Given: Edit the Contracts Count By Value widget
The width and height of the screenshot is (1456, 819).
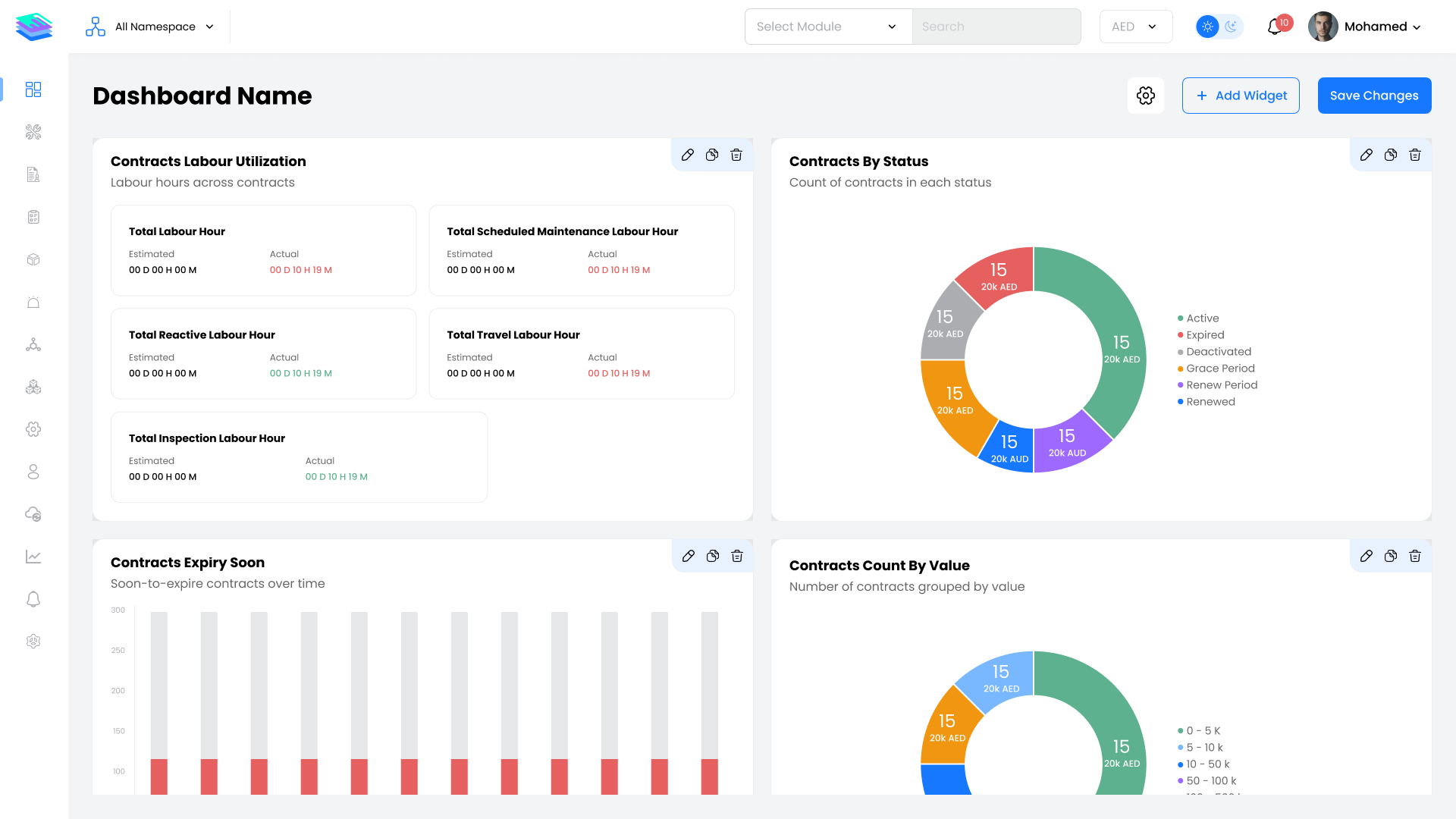Looking at the screenshot, I should [1367, 556].
